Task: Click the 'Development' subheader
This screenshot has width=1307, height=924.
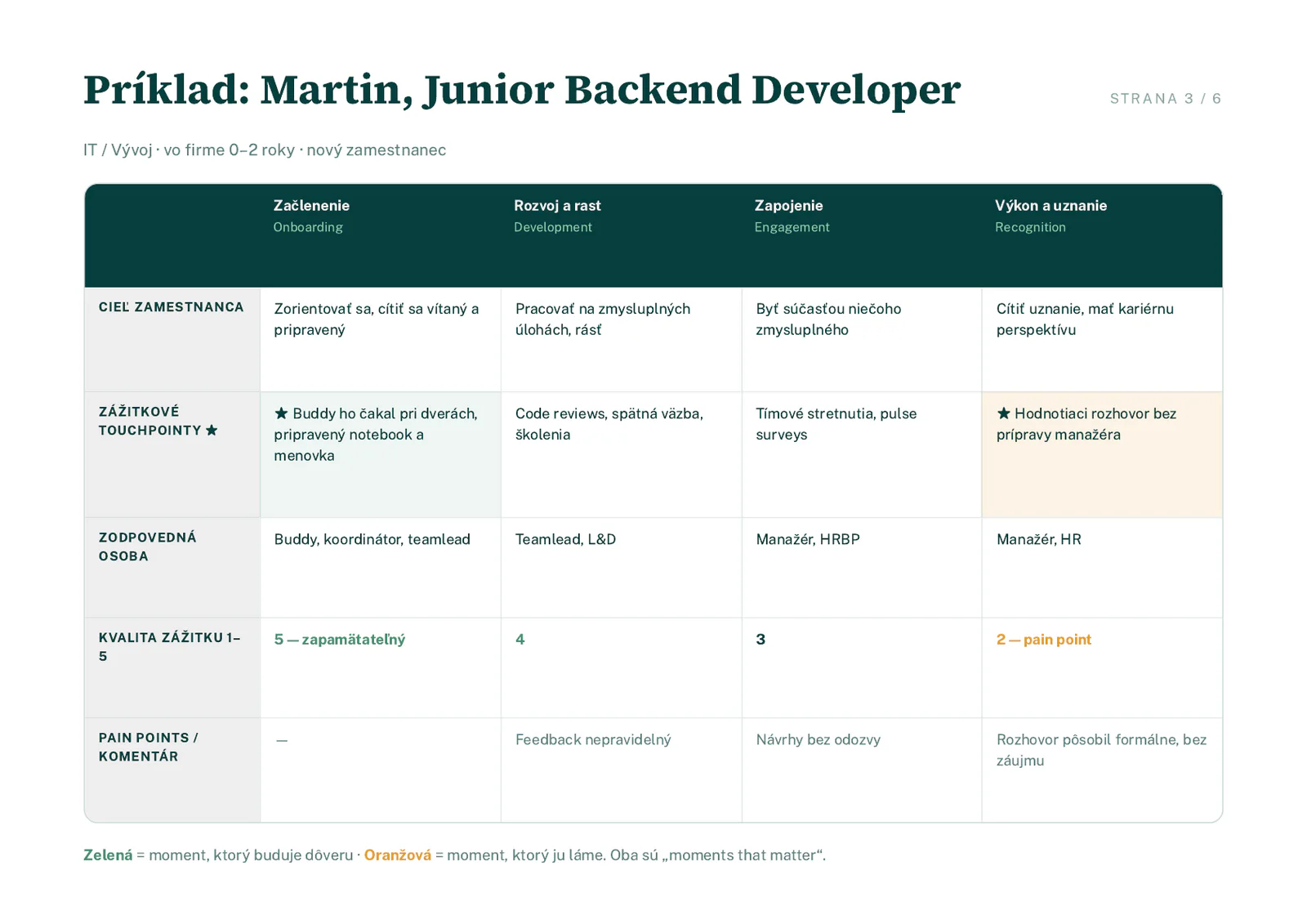Action: [553, 227]
